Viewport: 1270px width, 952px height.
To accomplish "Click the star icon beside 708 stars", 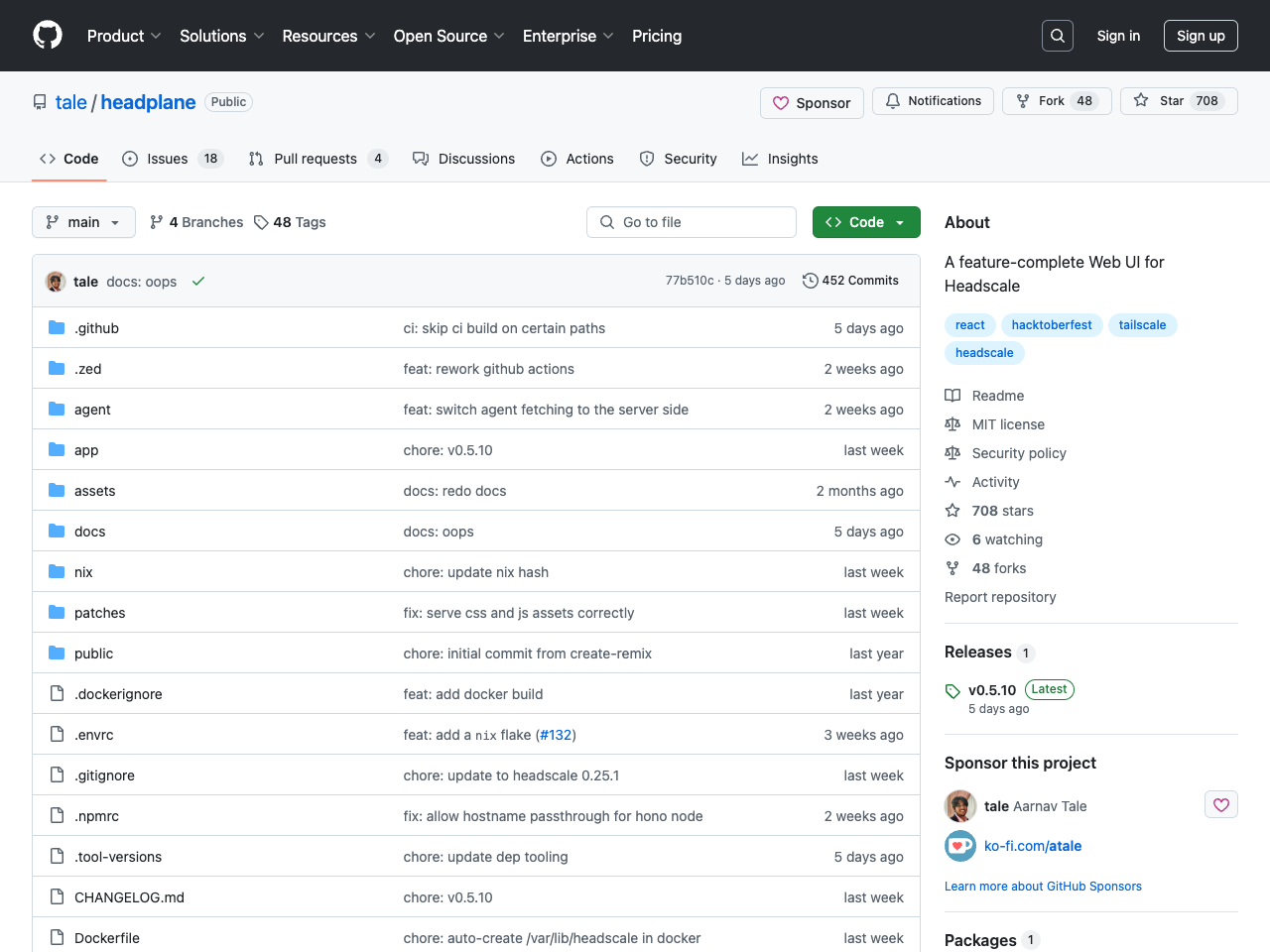I will [x=952, y=511].
